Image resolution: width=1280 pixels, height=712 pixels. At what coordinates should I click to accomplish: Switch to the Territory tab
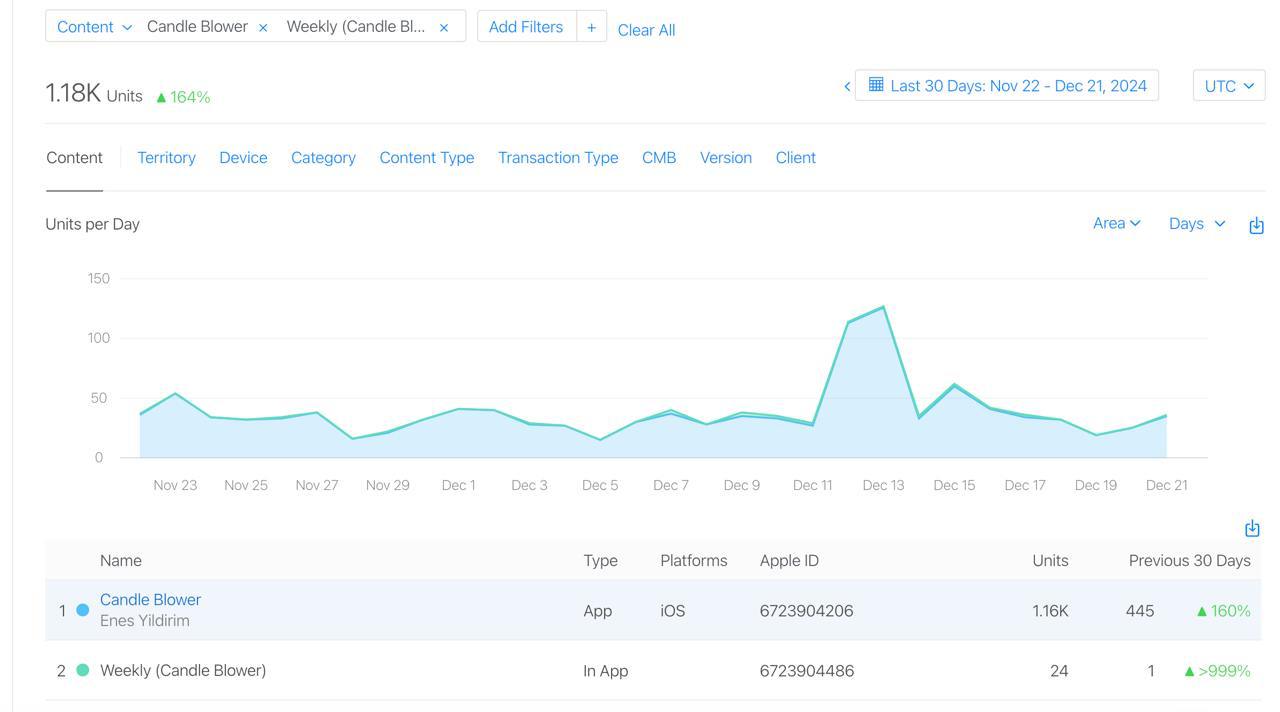click(166, 158)
